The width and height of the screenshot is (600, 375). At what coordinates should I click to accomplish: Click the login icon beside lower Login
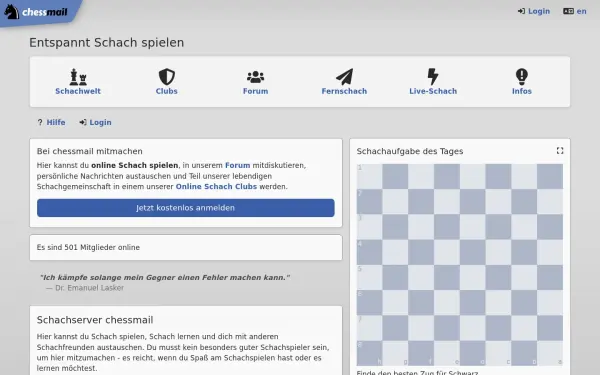[x=83, y=122]
